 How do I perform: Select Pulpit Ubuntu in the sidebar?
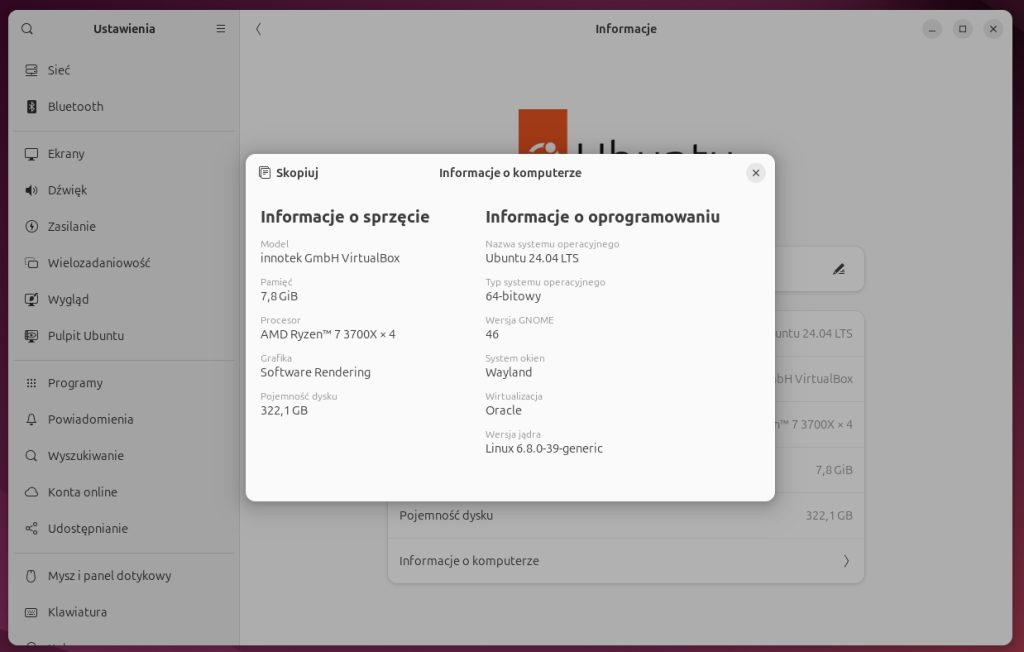coord(85,336)
